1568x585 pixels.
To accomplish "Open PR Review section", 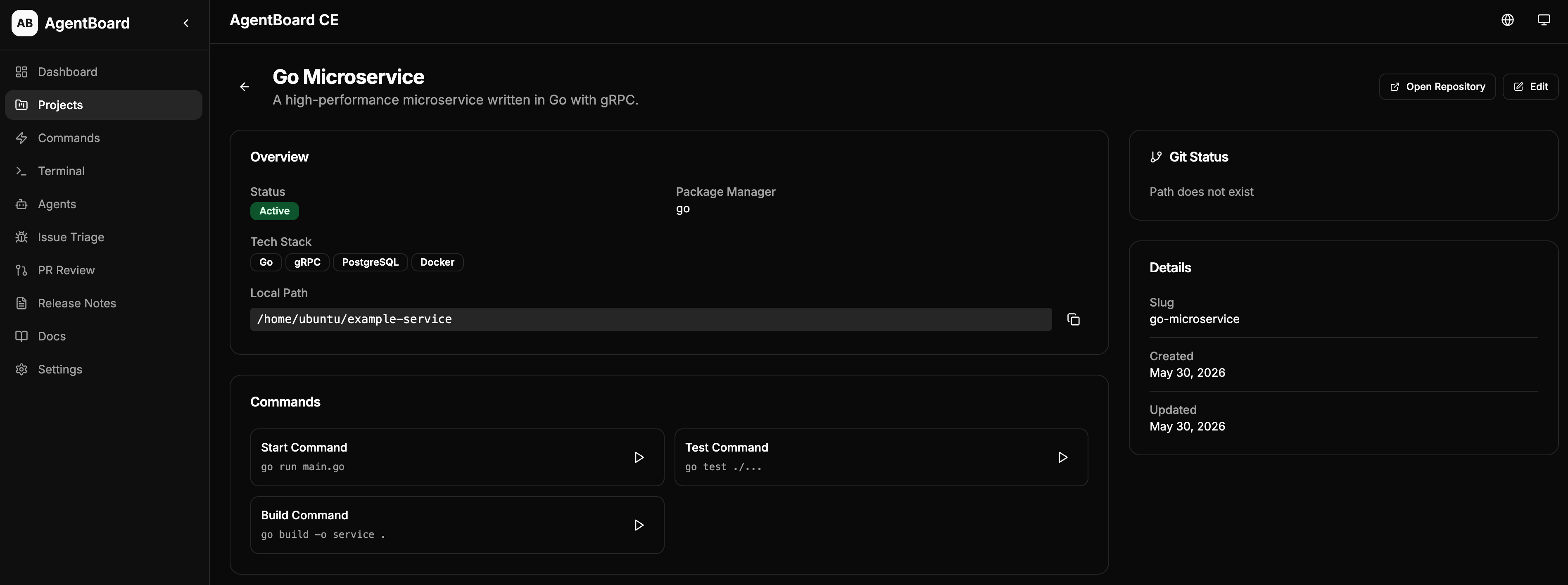I will 104,270.
